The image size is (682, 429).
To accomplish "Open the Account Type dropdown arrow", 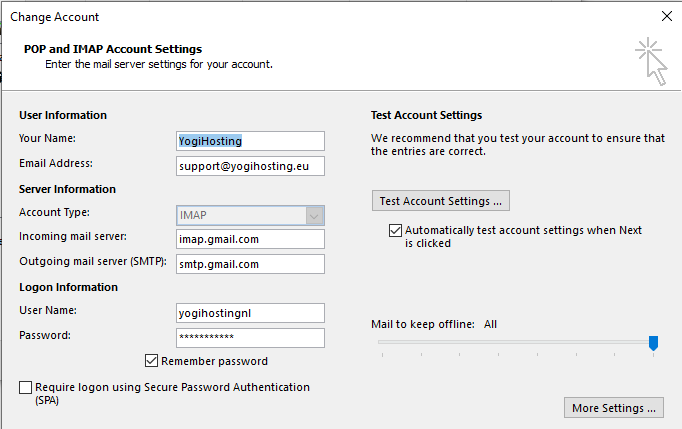I will tap(314, 216).
